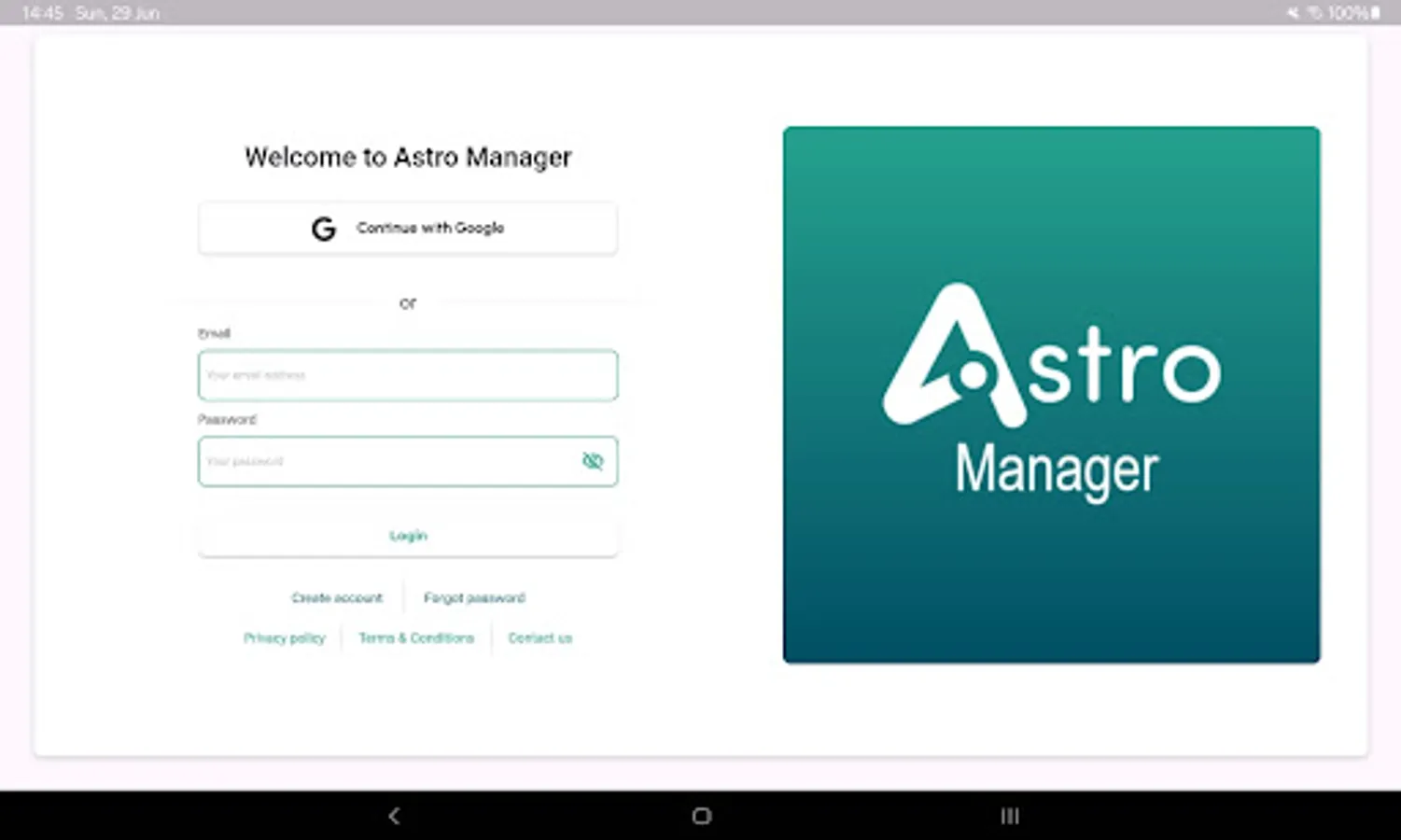Screen dimensions: 1401x840
Task: Select Forgot password
Action: point(474,597)
